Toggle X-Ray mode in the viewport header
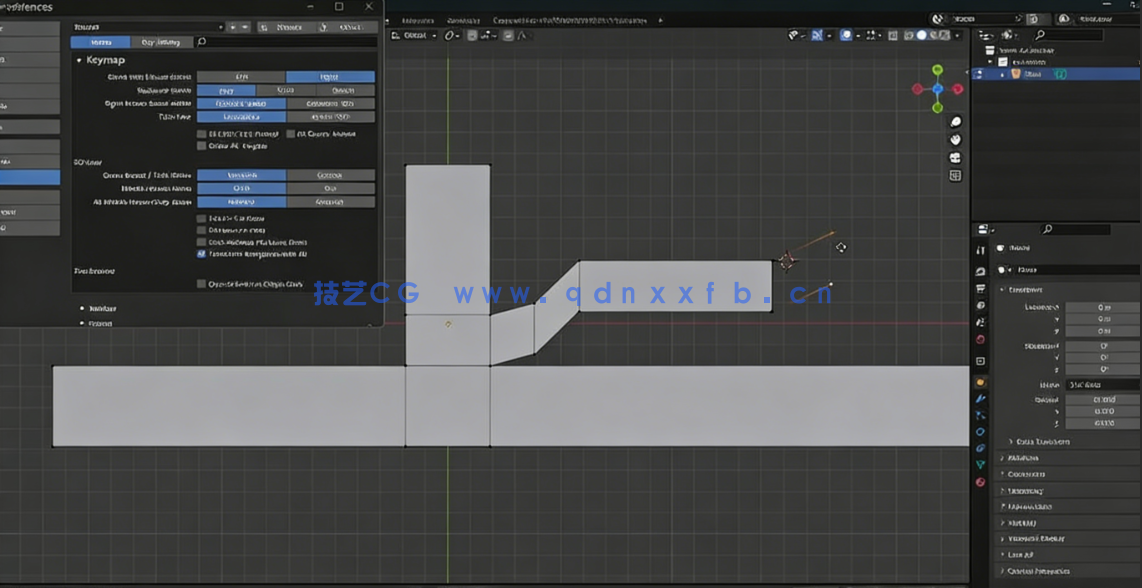 (893, 36)
